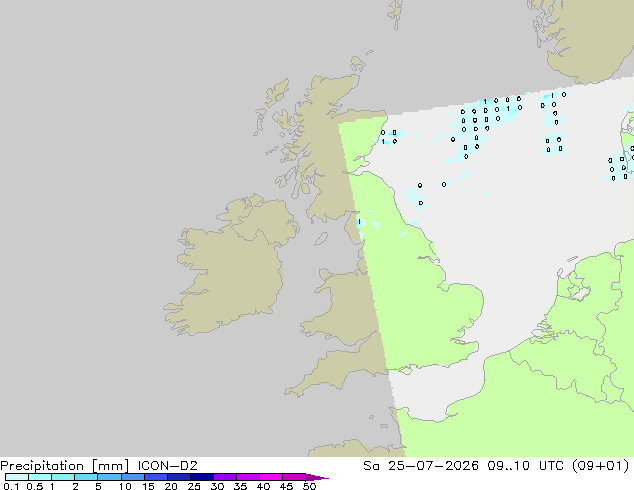Click the 30–35 mm purple legend swatch
Image resolution: width=634 pixels, height=490 pixels.
pyautogui.click(x=225, y=477)
